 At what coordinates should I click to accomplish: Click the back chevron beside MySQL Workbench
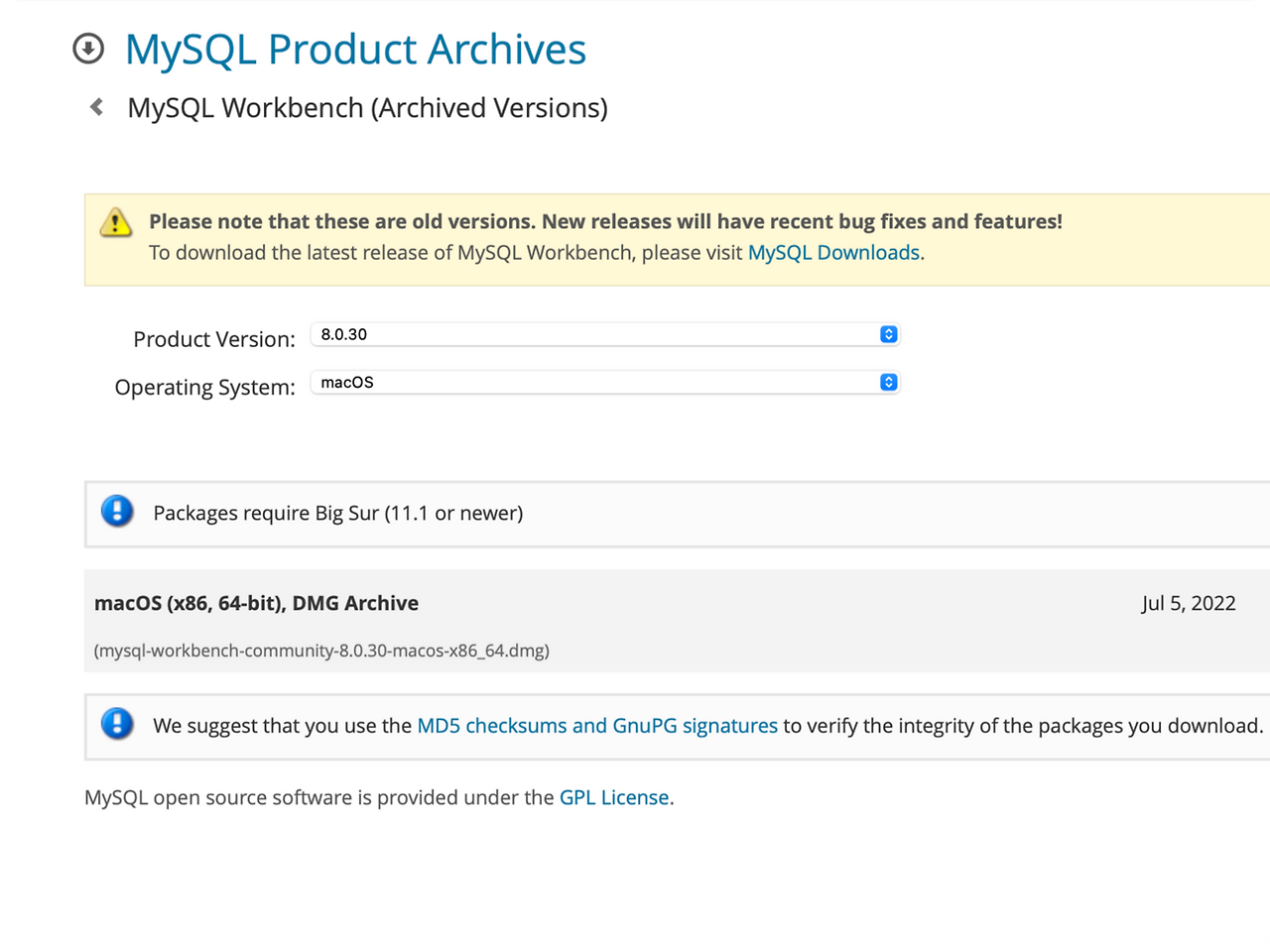(96, 107)
